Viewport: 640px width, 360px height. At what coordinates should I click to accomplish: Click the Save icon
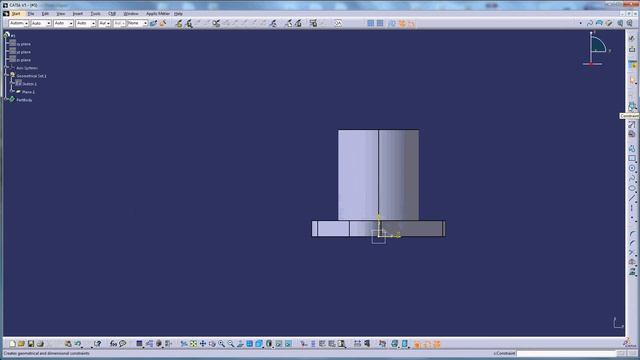[31, 344]
